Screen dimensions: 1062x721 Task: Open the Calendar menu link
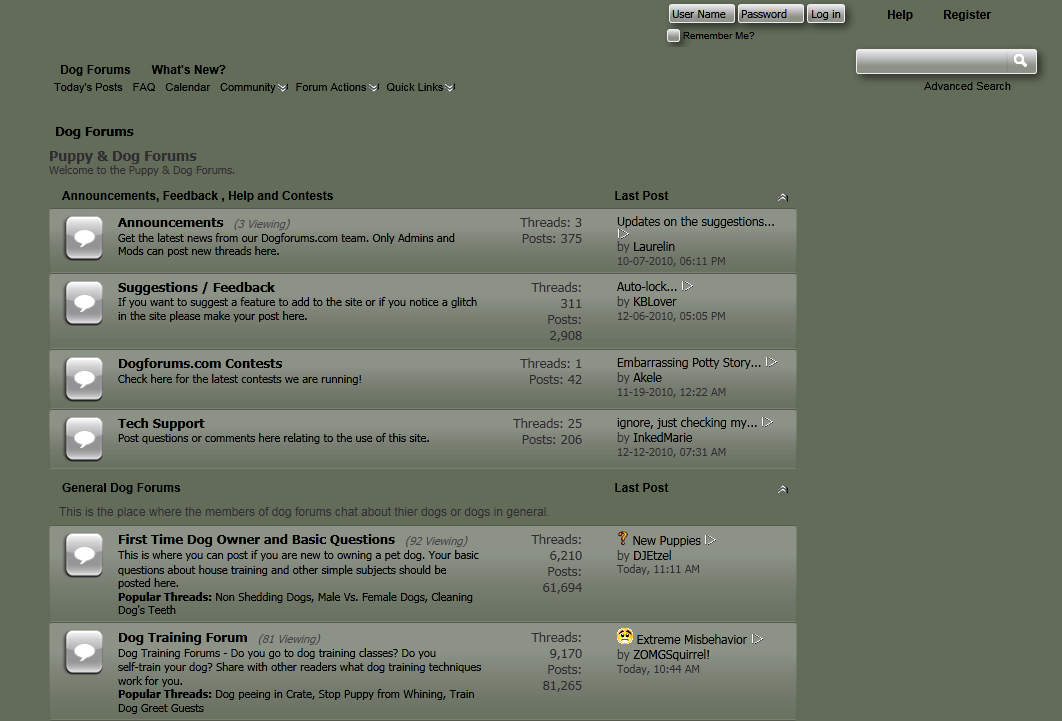click(x=188, y=87)
